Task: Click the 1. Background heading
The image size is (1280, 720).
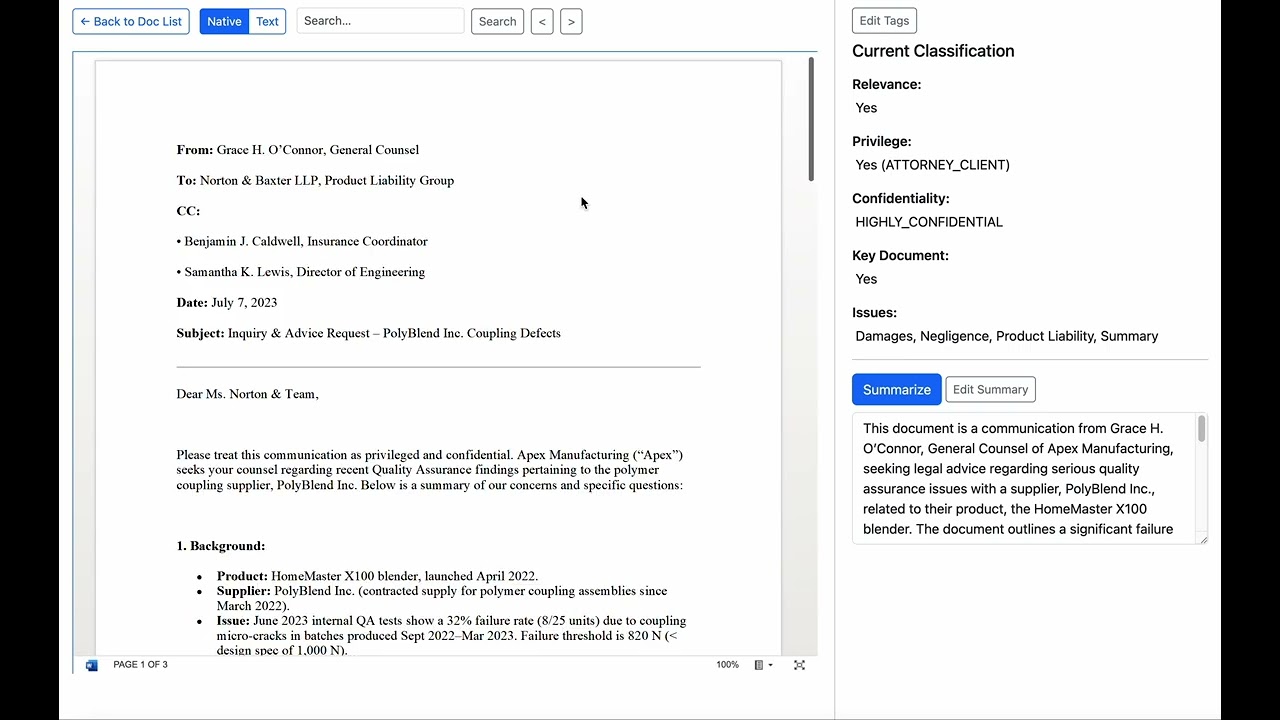Action: (x=221, y=546)
